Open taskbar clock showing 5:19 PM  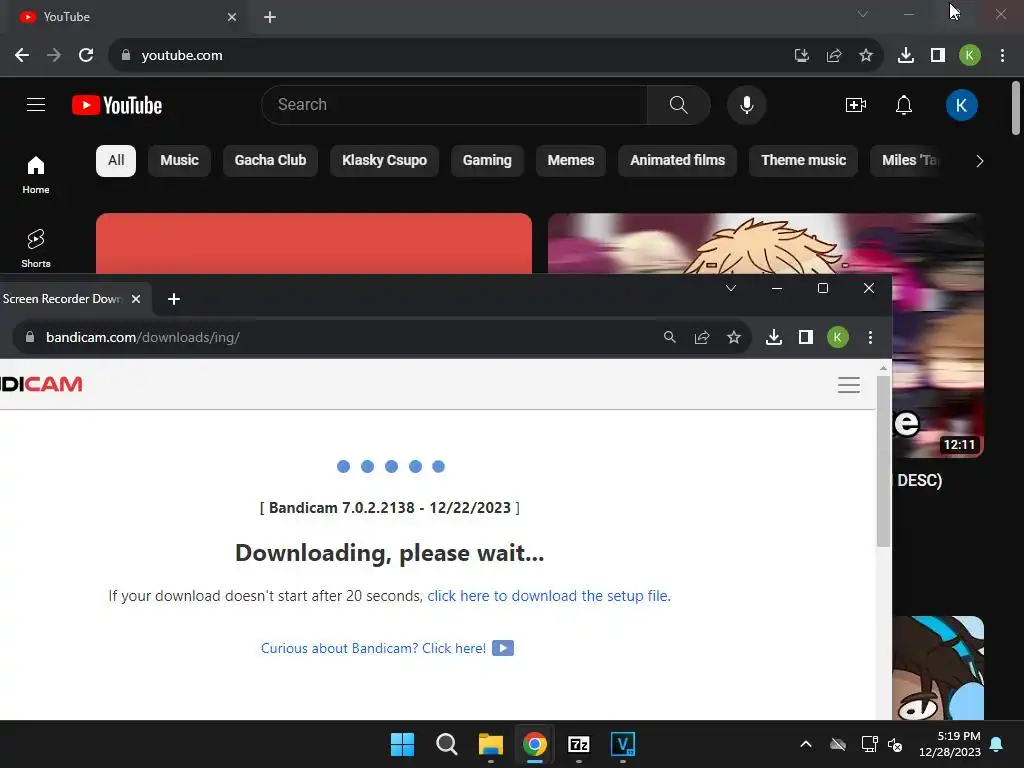(950, 744)
